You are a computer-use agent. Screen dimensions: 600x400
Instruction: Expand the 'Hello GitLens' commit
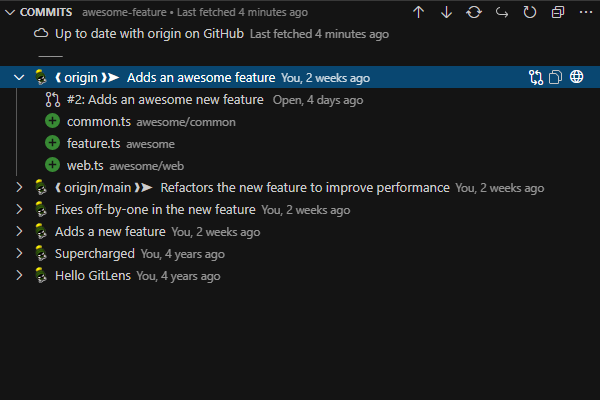[x=19, y=275]
